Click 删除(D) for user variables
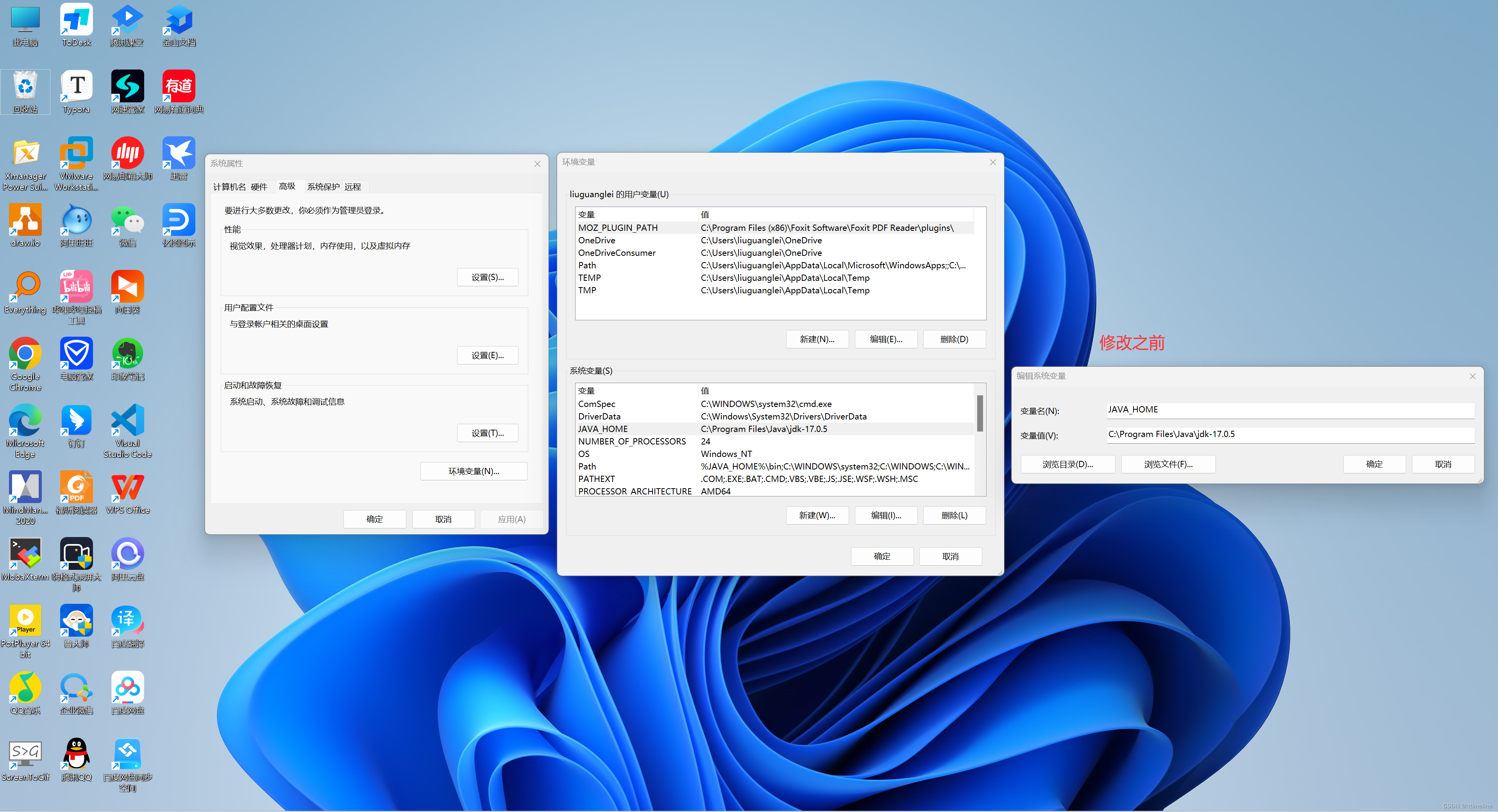The image size is (1498, 812). pyautogui.click(x=954, y=339)
